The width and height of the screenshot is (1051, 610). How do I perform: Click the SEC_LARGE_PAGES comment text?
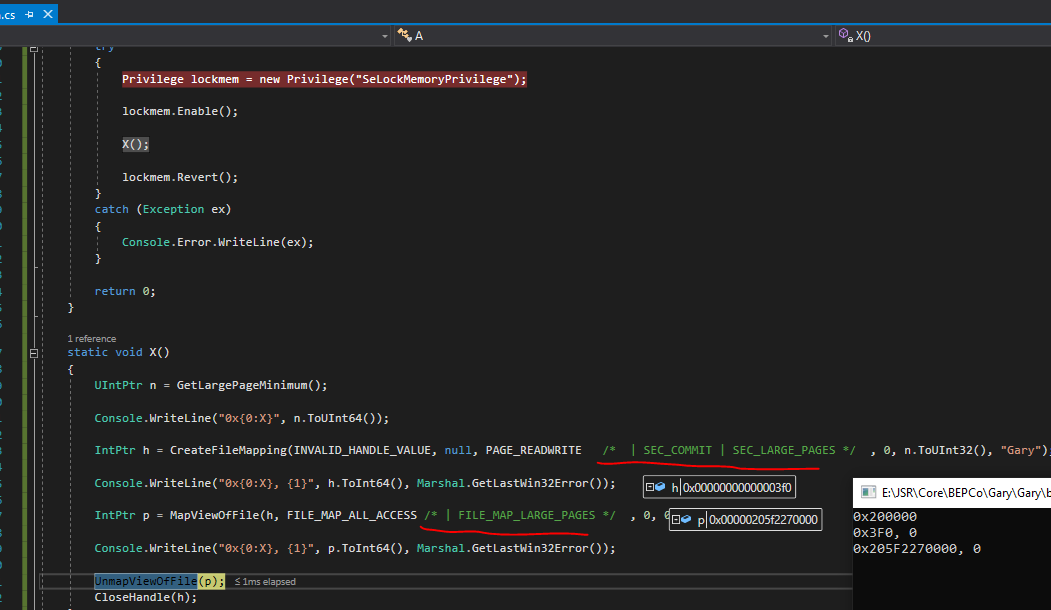[784, 450]
